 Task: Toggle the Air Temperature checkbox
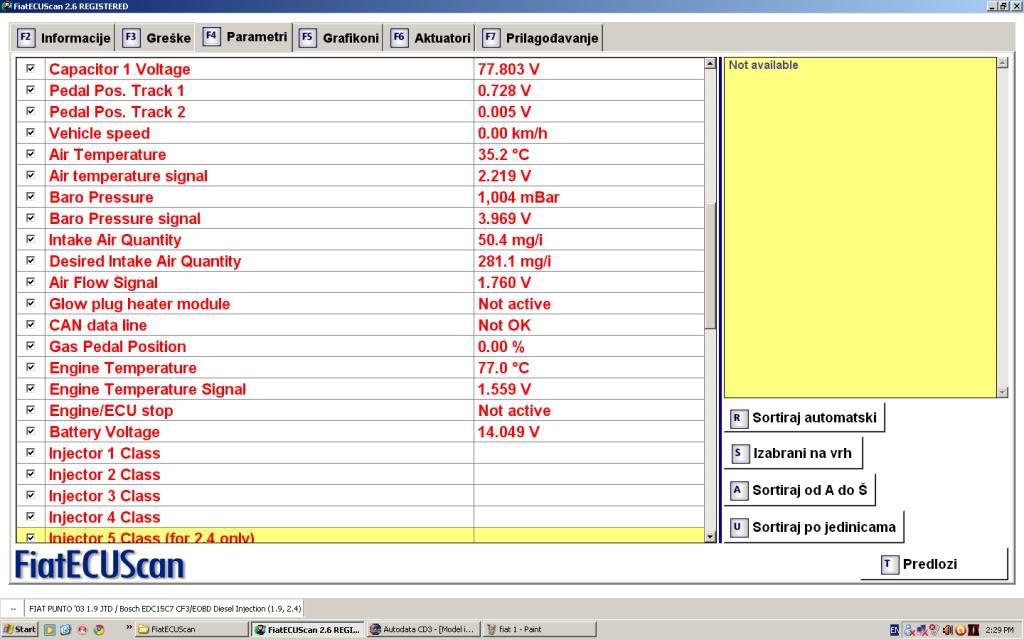[30, 153]
